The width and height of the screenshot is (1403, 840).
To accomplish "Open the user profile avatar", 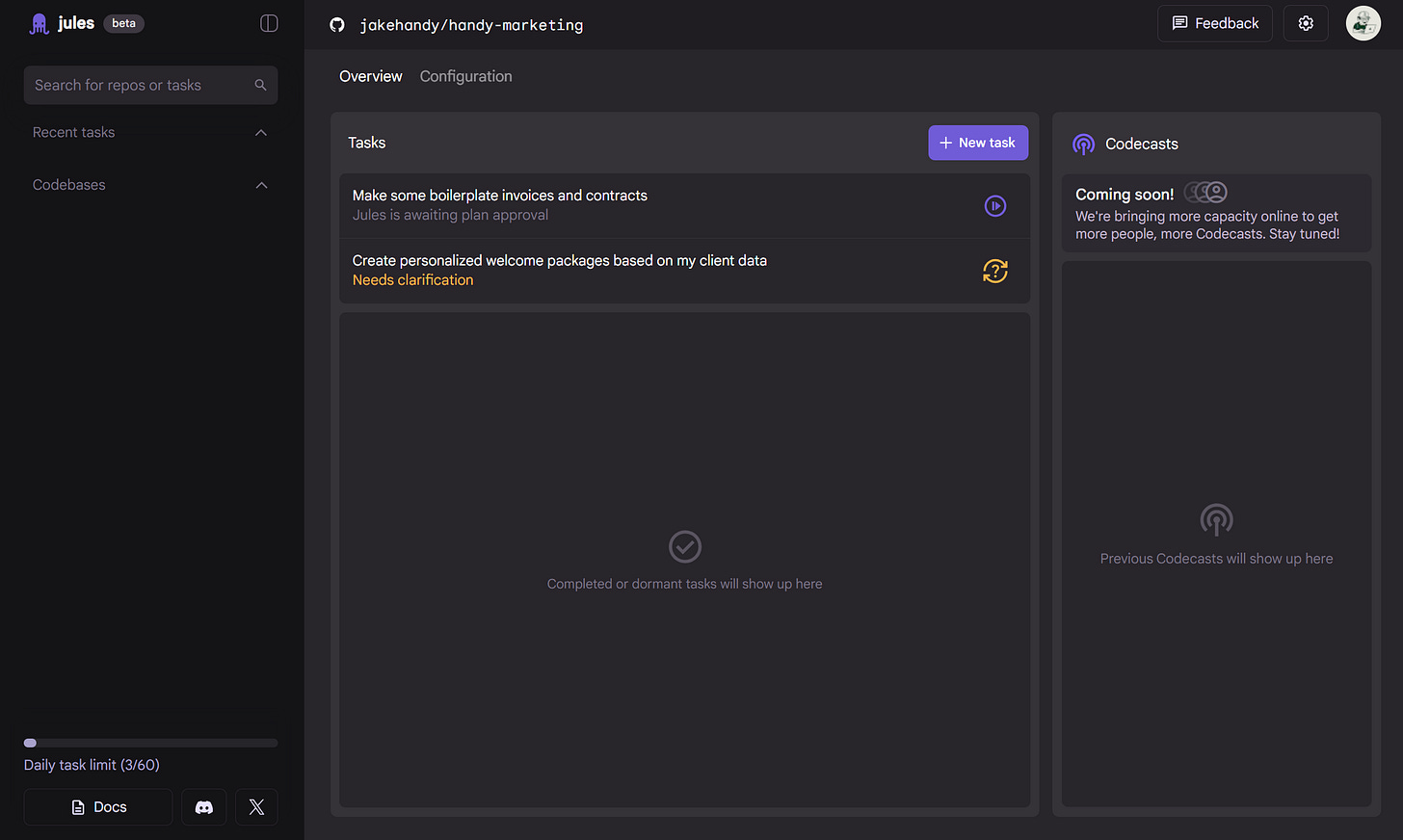I will click(x=1363, y=23).
